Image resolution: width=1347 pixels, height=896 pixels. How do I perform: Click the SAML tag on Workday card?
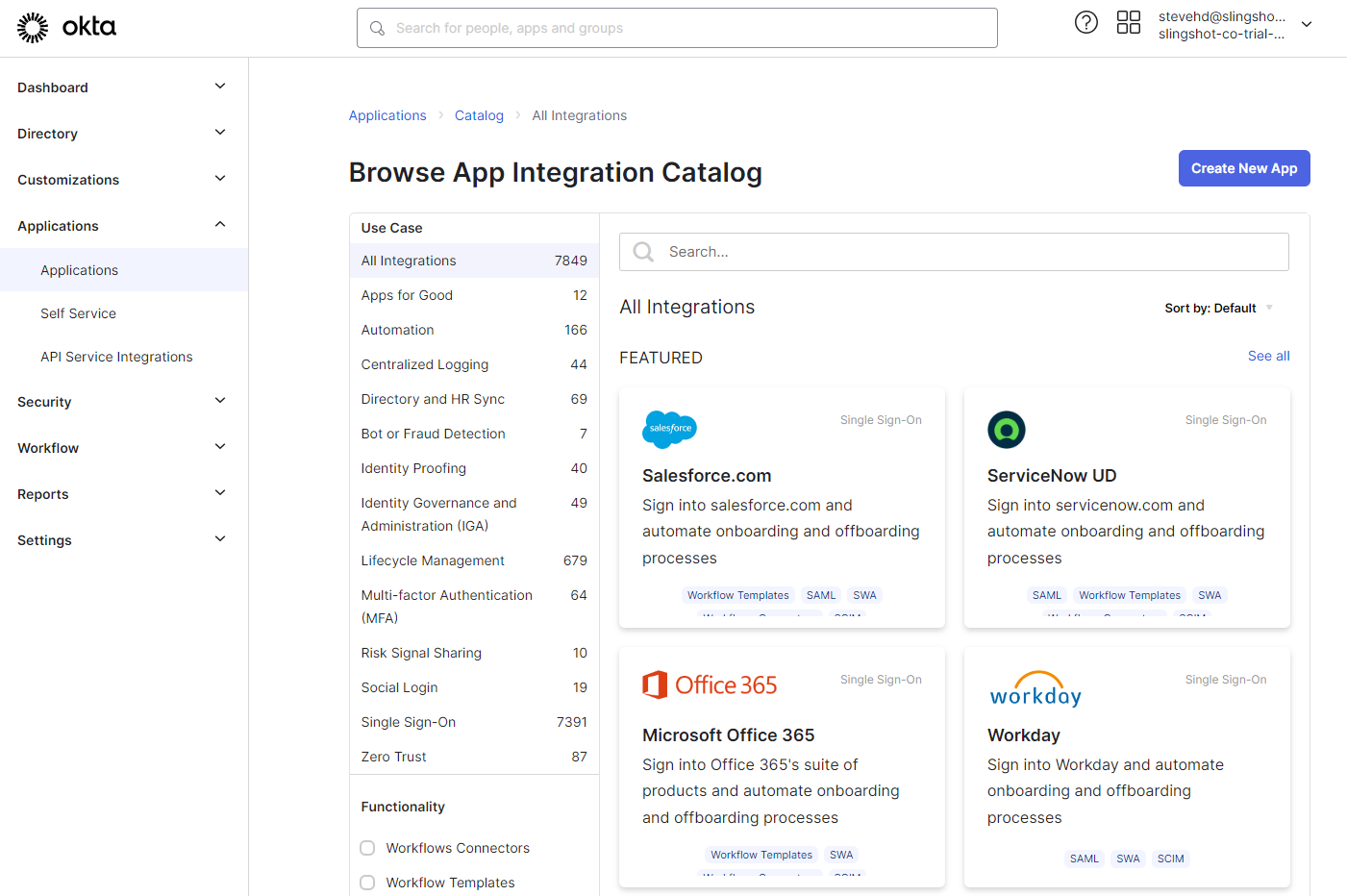pyautogui.click(x=1085, y=859)
